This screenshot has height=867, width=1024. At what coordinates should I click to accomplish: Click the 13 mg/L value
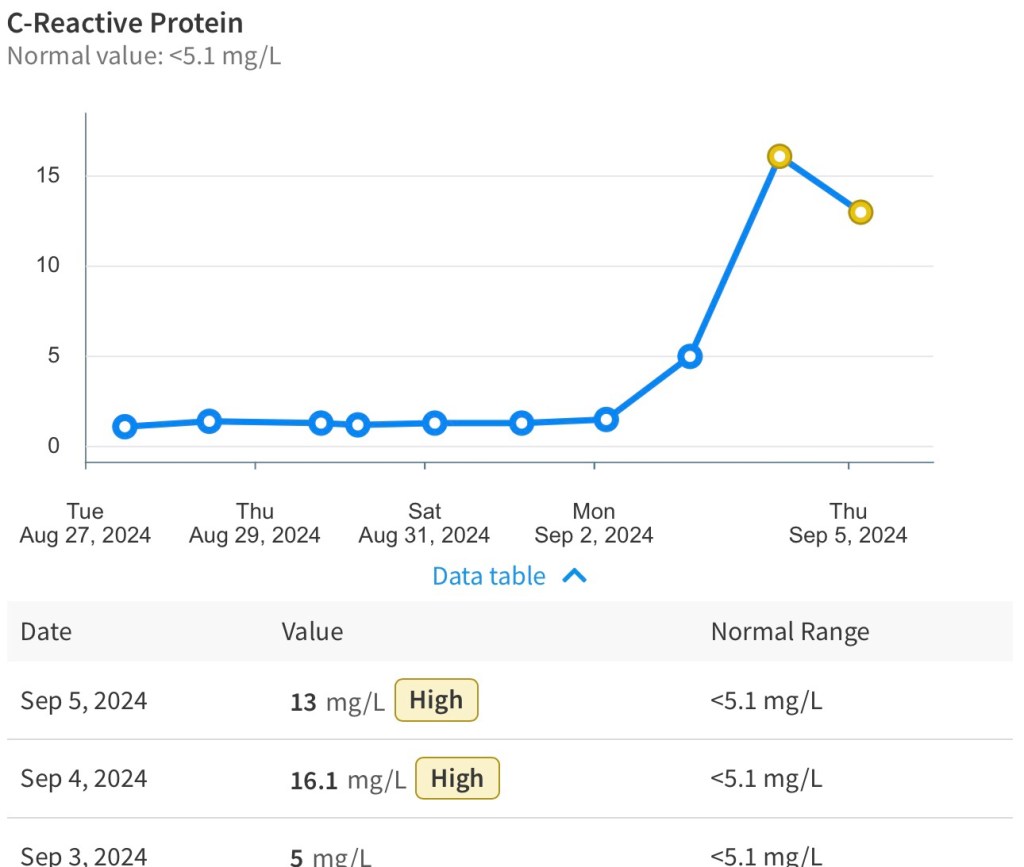pos(337,702)
